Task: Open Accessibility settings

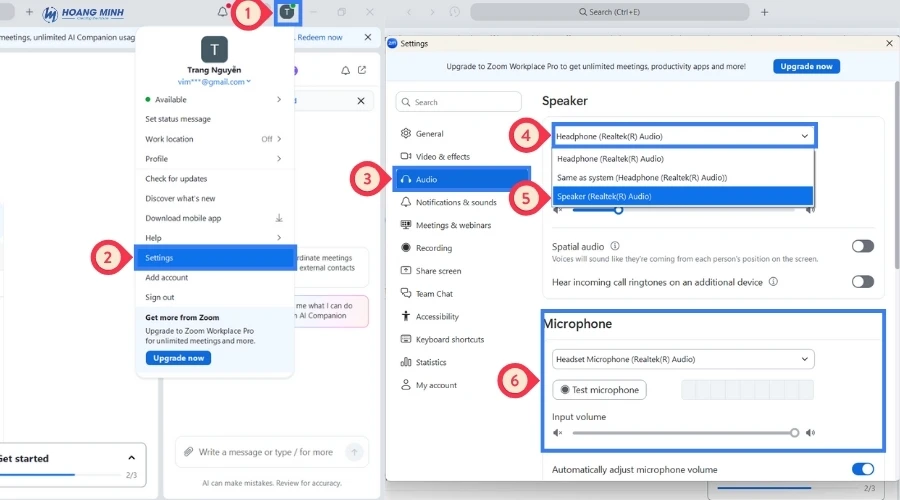Action: pyautogui.click(x=437, y=316)
